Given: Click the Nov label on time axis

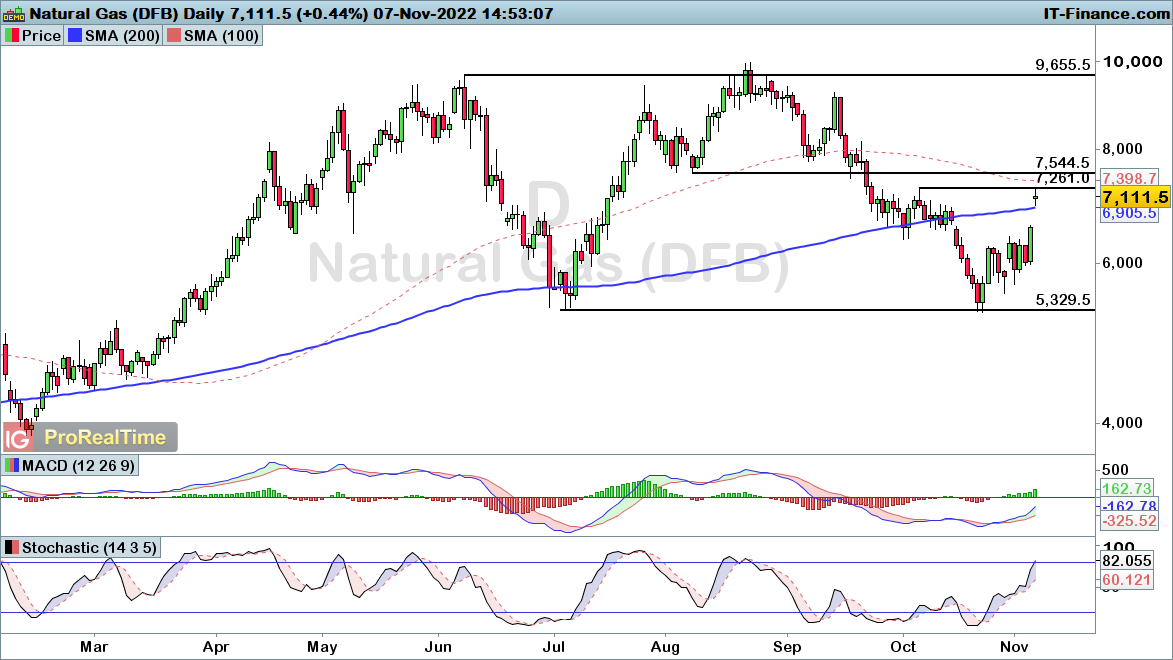Looking at the screenshot, I should tap(1014, 646).
